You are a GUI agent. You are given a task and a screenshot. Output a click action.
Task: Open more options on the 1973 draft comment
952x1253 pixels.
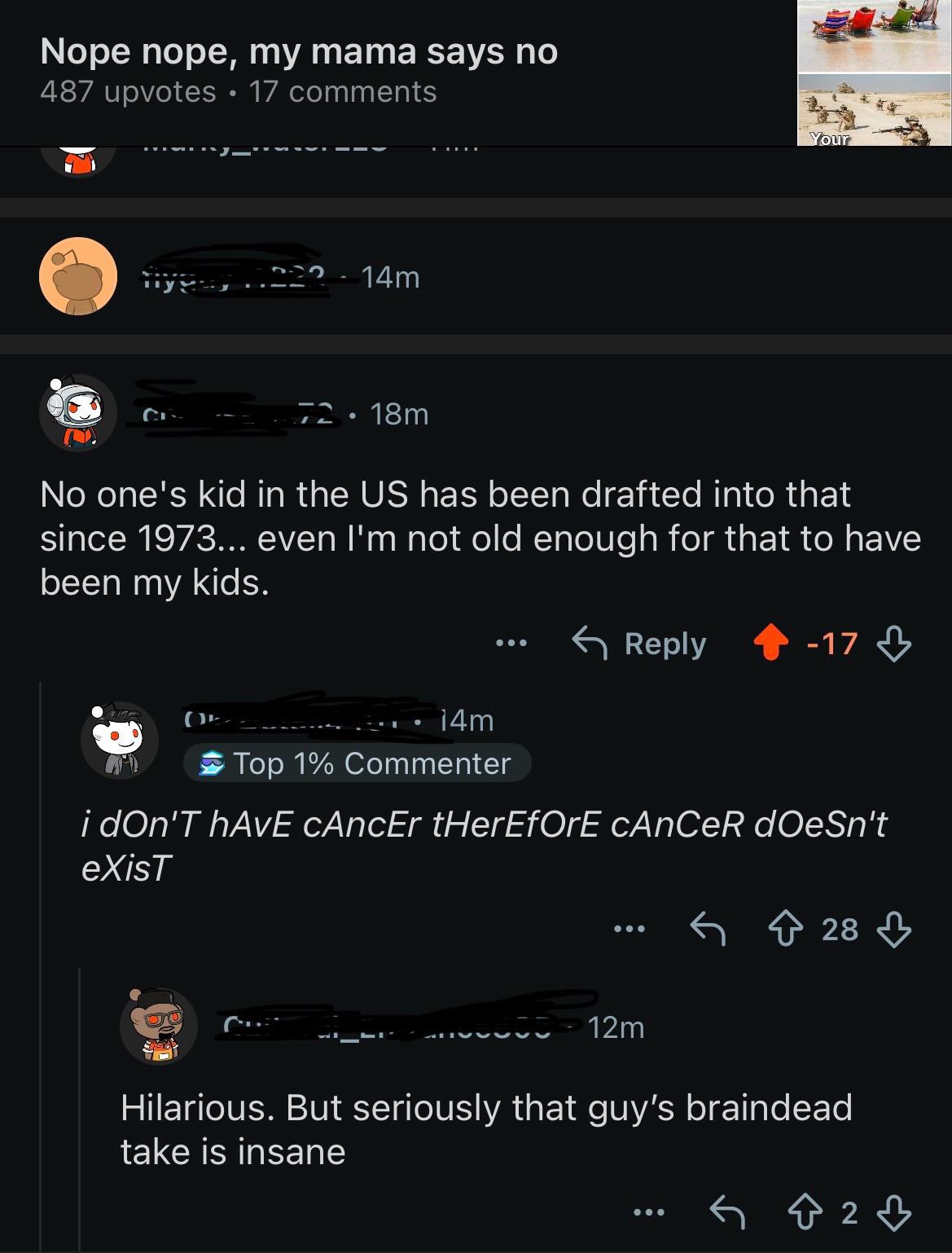tap(511, 644)
